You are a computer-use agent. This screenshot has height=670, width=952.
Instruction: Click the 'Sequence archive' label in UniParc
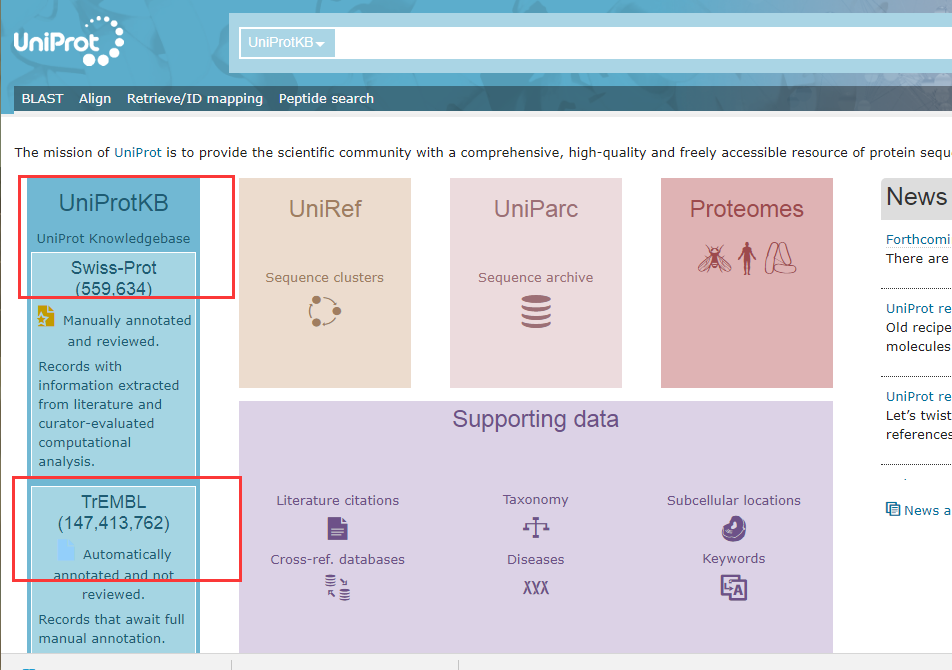tap(536, 277)
